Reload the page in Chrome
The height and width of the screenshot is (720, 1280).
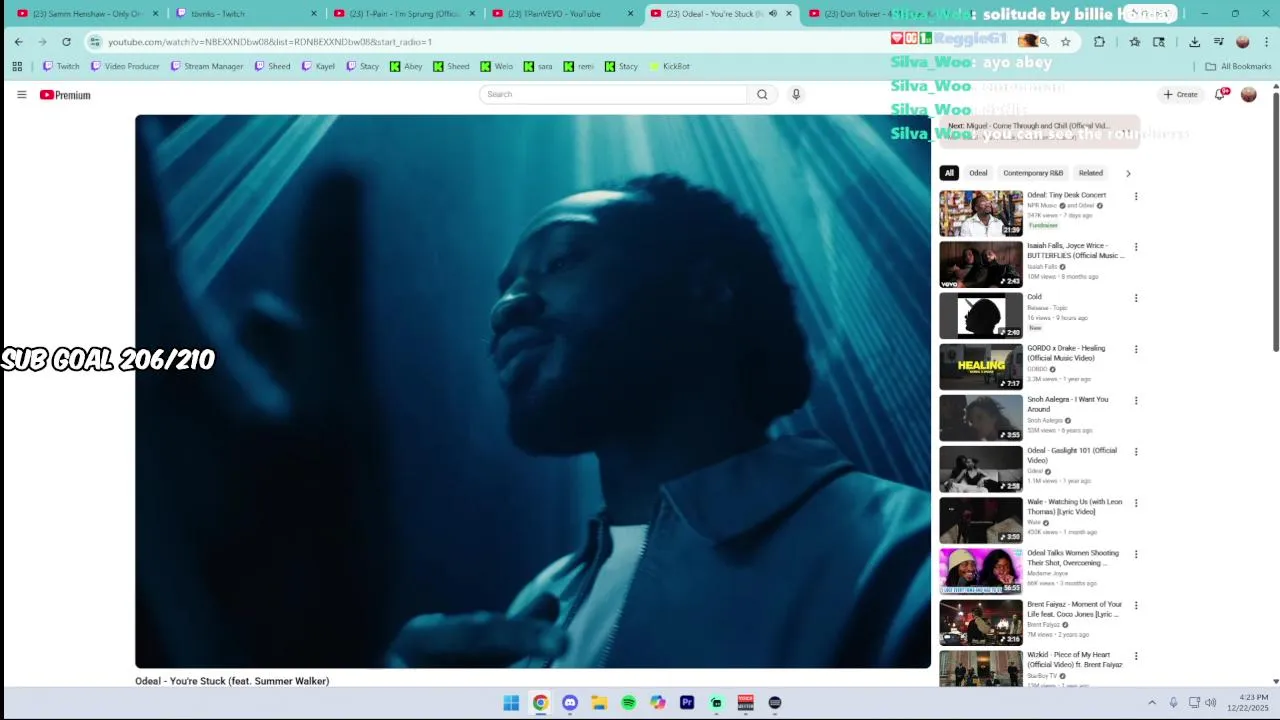66,42
